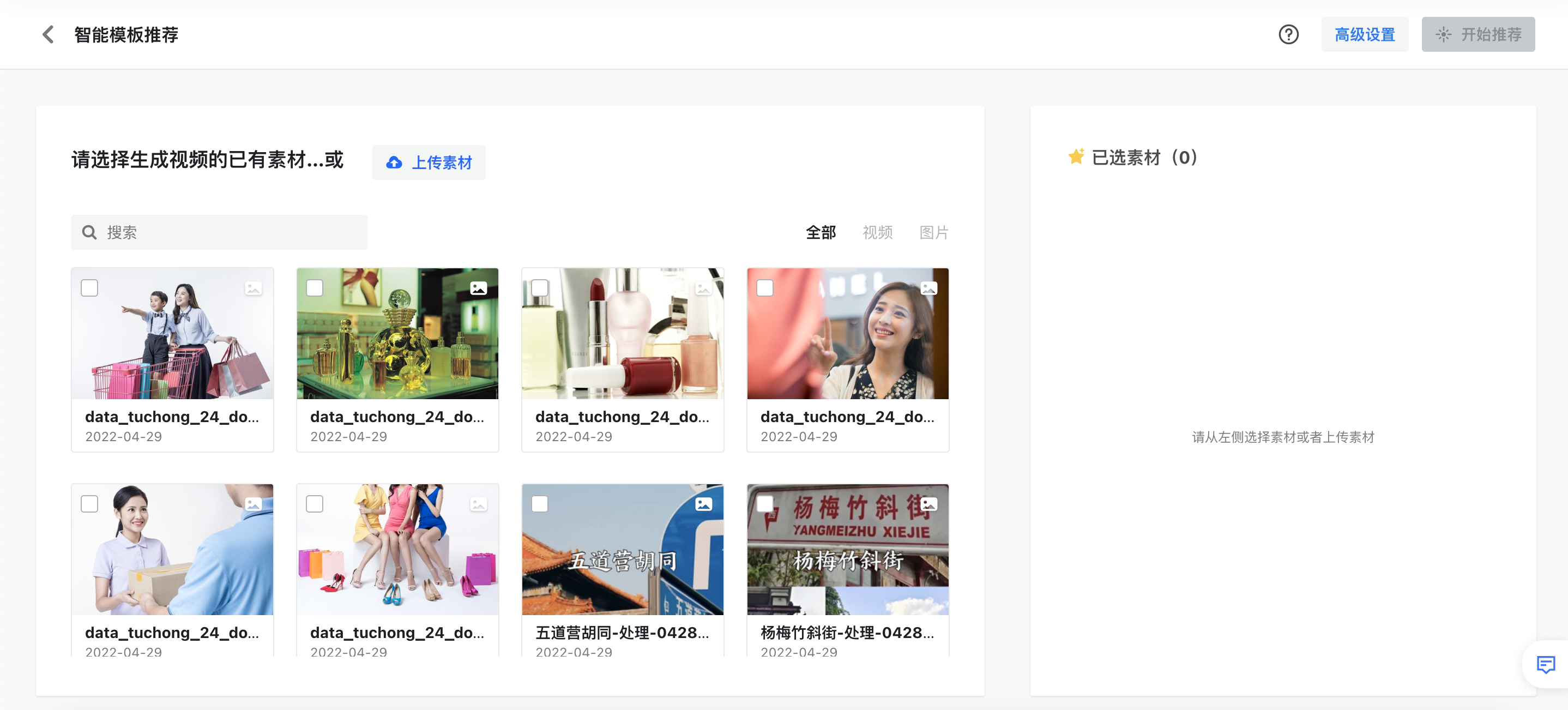
Task: Focus the 搜索 search field
Action: click(219, 233)
